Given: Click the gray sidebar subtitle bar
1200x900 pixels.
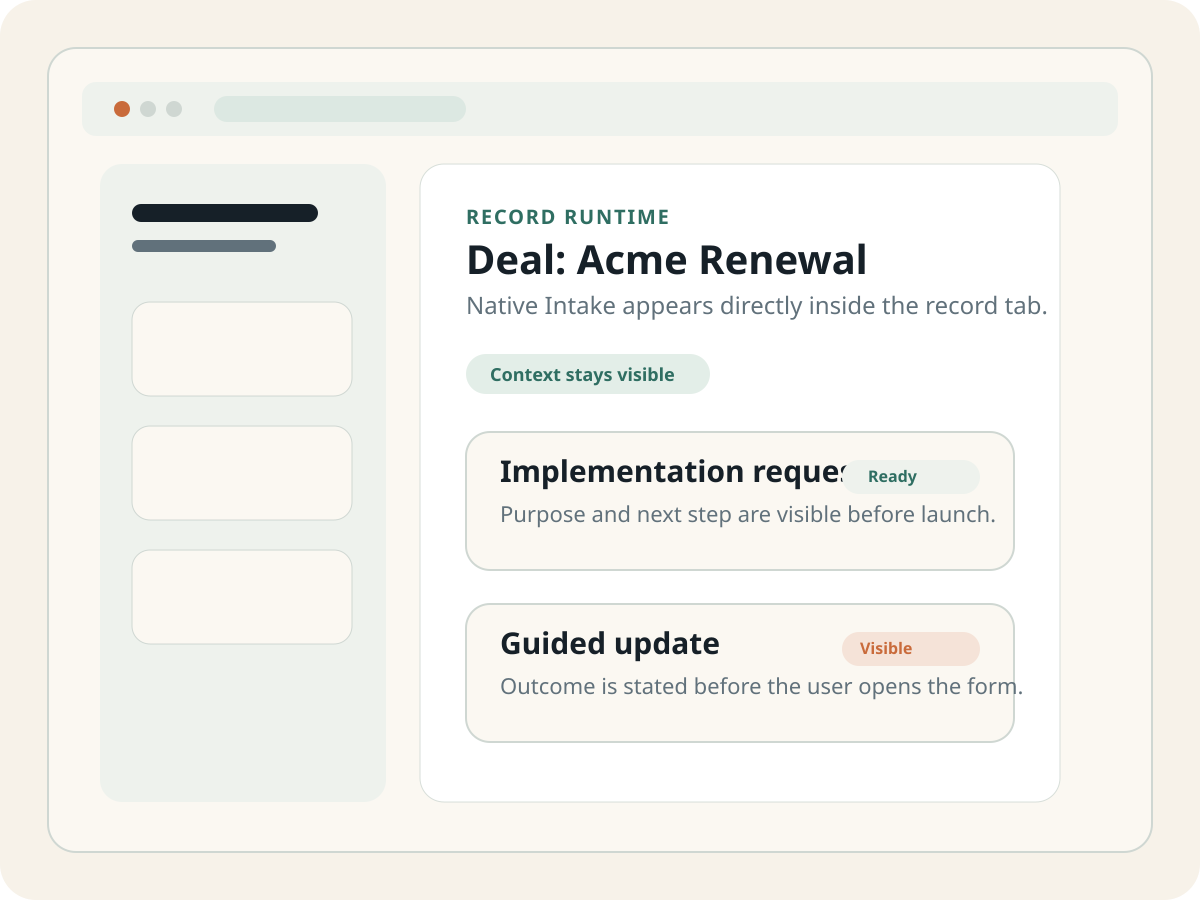Looking at the screenshot, I should [x=204, y=246].
